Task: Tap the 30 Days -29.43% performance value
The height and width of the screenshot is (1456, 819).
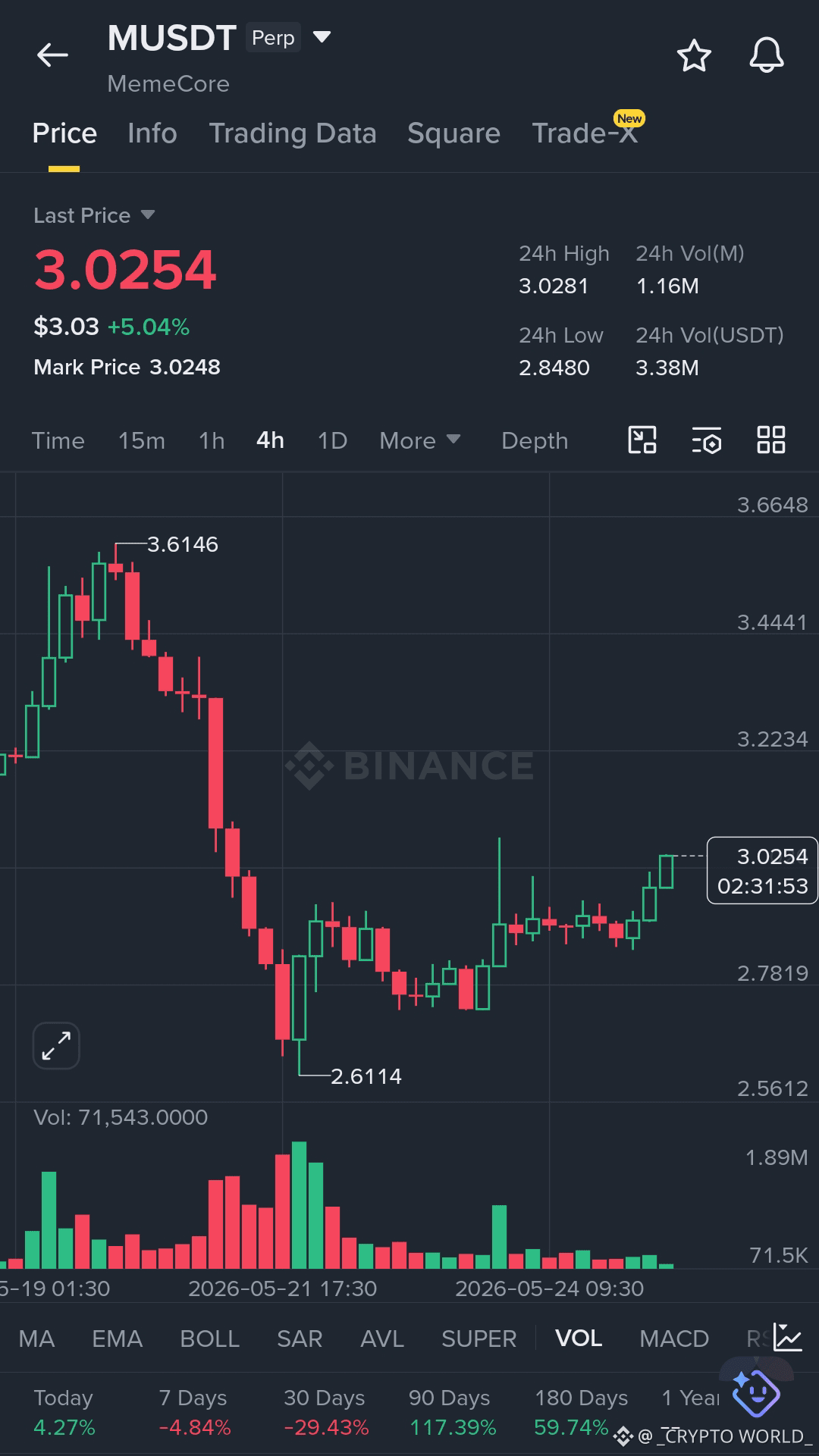Action: point(326,1427)
